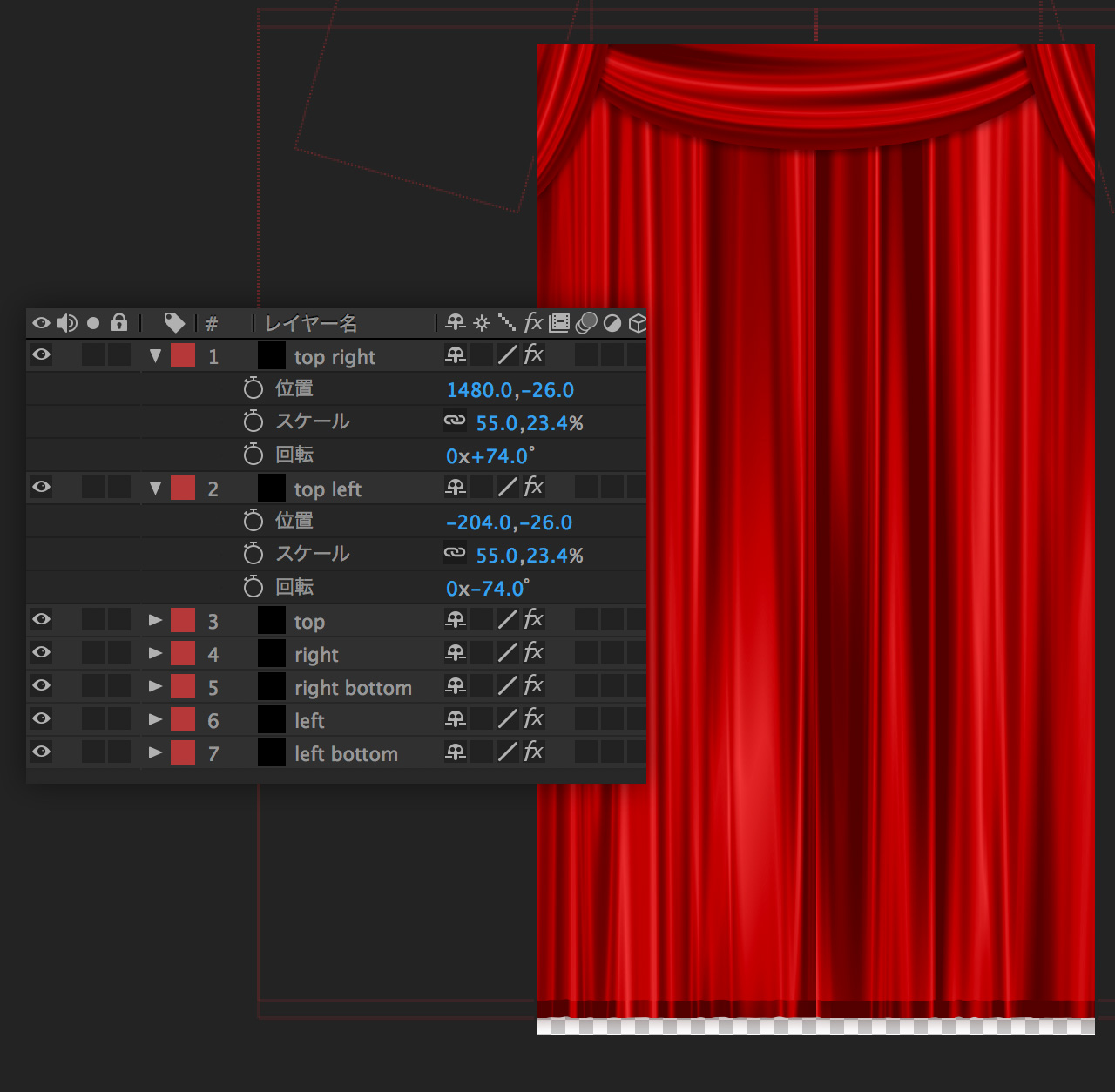Expand the top layer properties
The width and height of the screenshot is (1115, 1092).
point(155,620)
